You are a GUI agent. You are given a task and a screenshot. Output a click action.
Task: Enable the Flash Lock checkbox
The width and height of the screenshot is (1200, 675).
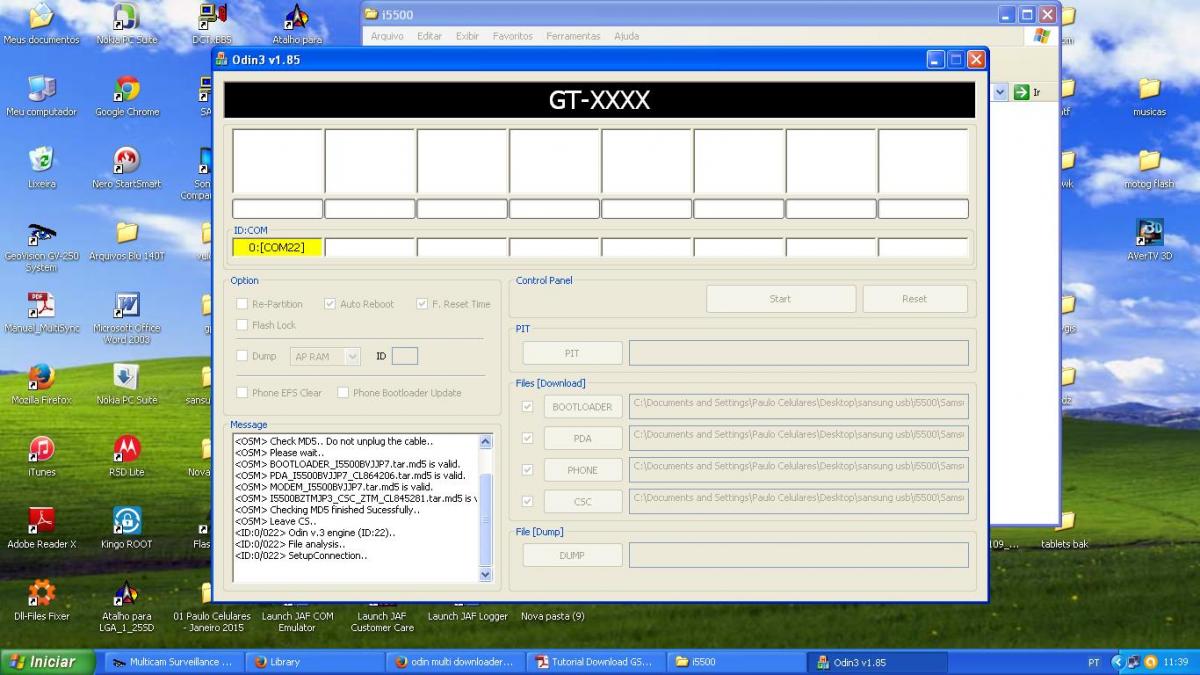[242, 325]
